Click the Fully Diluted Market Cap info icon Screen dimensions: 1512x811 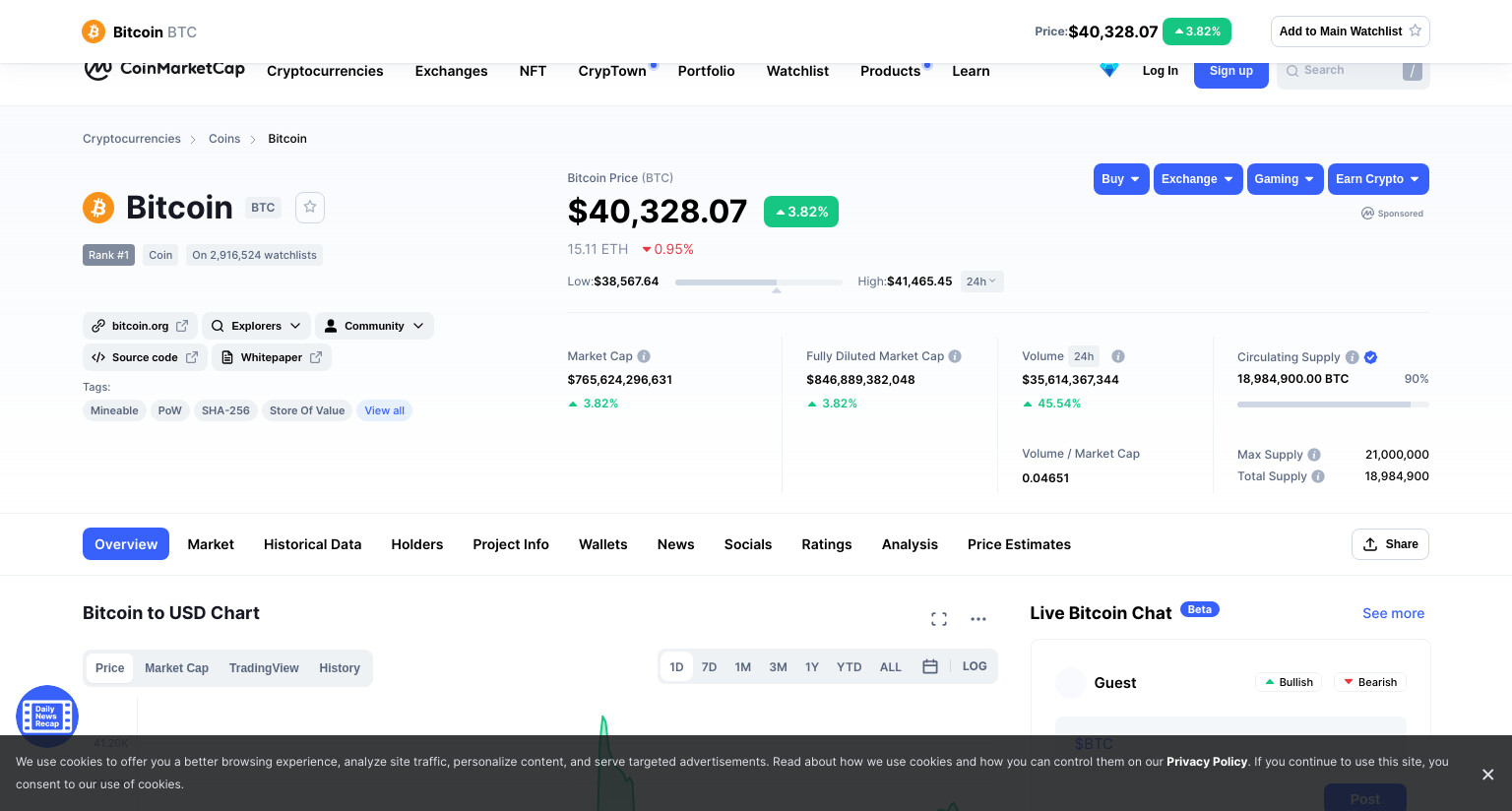[x=955, y=356]
